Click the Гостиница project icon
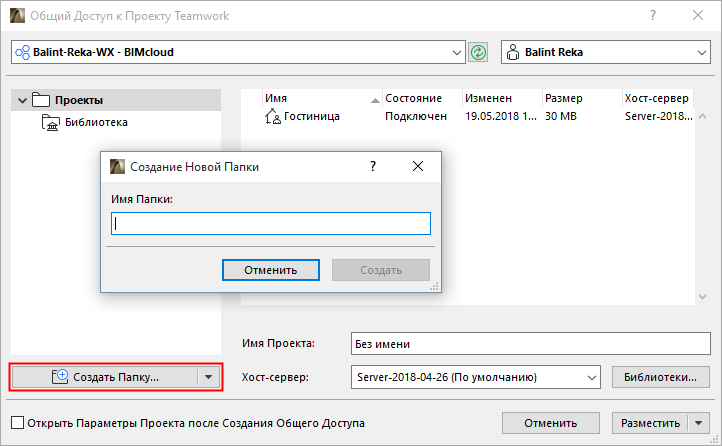 (x=272, y=117)
